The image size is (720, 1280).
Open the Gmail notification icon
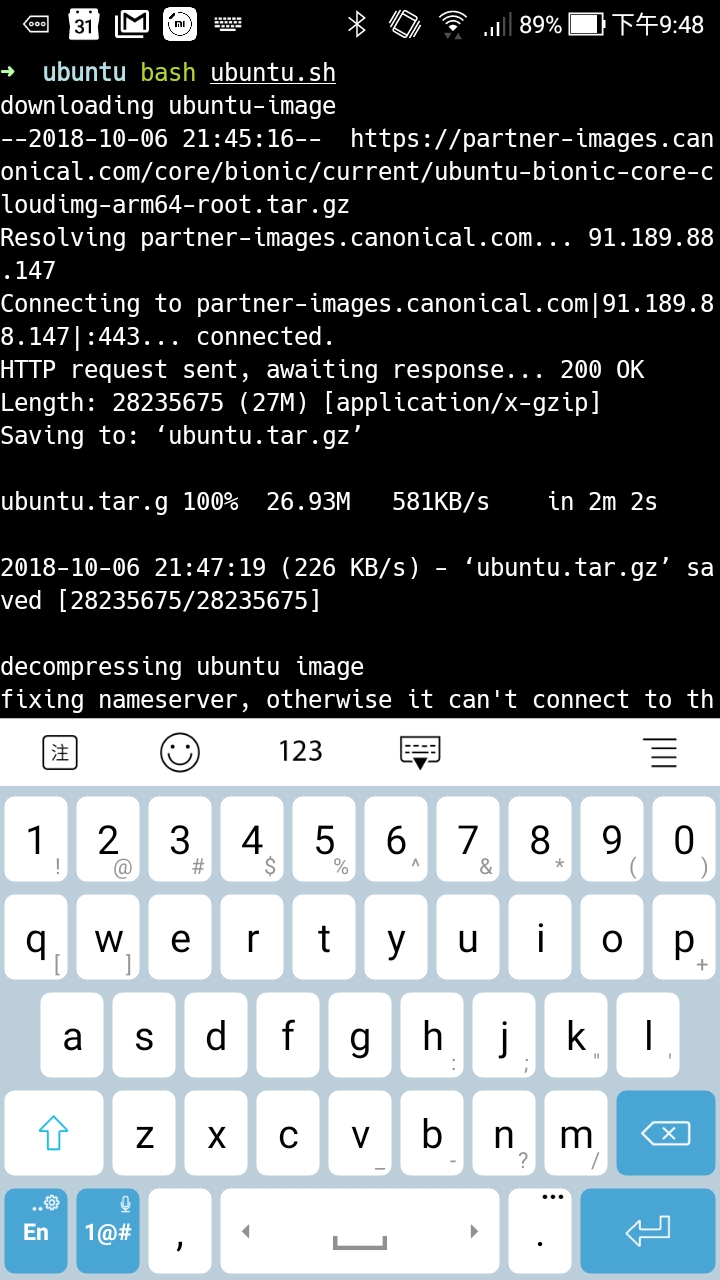pyautogui.click(x=132, y=24)
